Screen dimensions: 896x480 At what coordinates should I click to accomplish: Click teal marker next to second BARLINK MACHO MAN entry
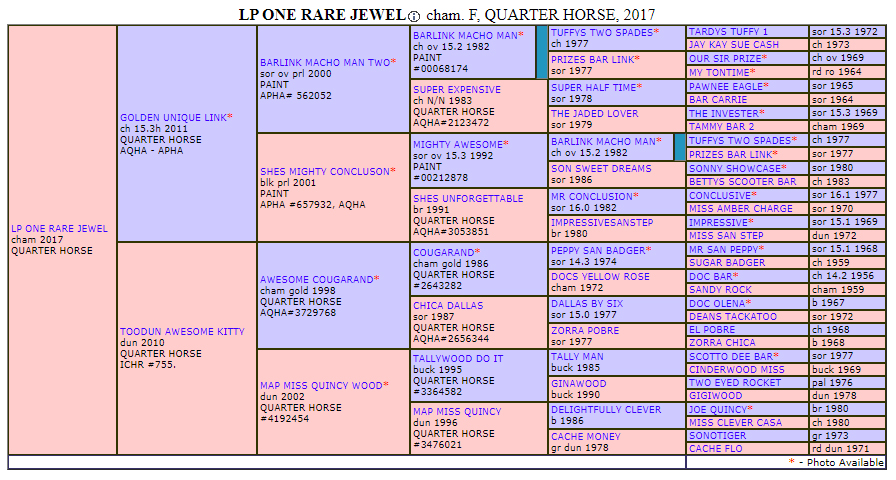point(679,147)
